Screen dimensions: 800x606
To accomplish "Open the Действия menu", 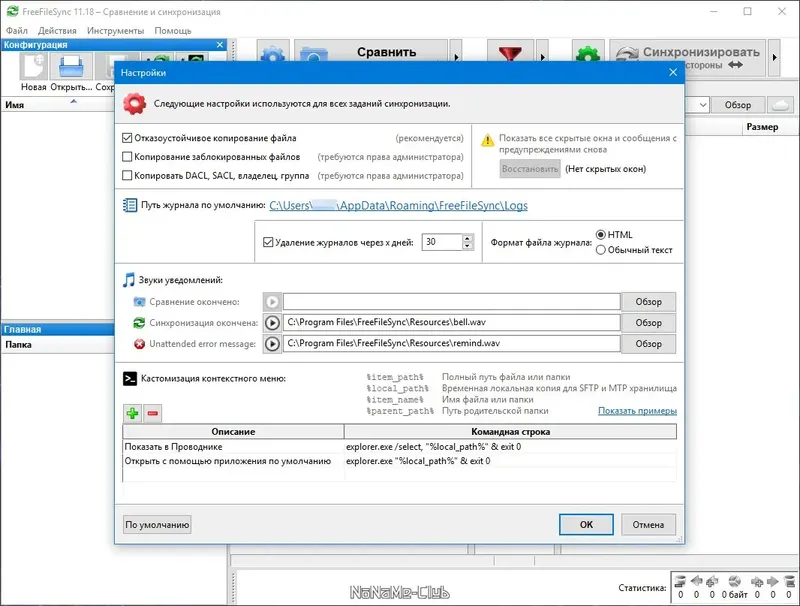I will 57,31.
